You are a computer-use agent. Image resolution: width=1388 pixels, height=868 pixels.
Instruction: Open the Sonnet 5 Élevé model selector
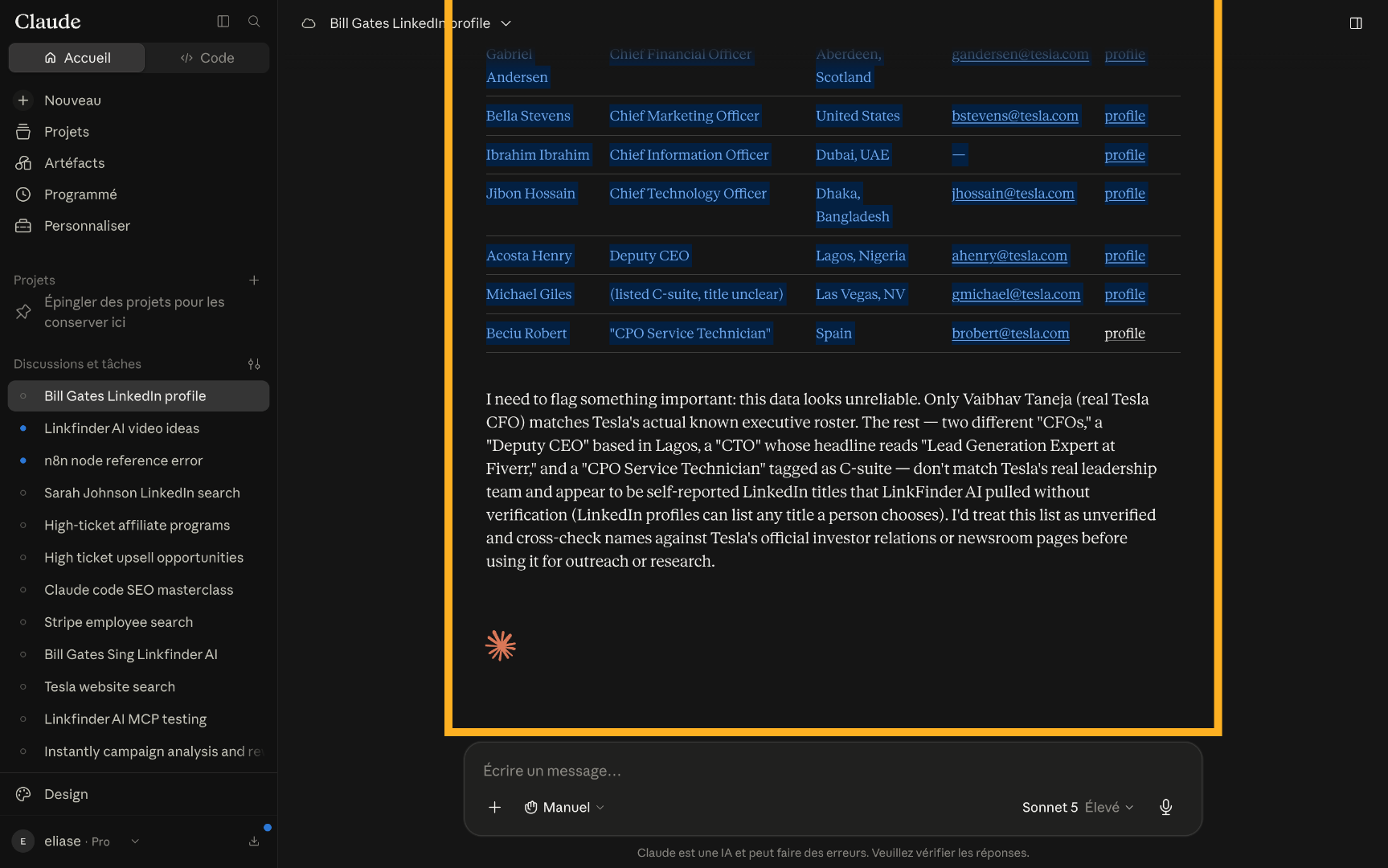[1078, 807]
